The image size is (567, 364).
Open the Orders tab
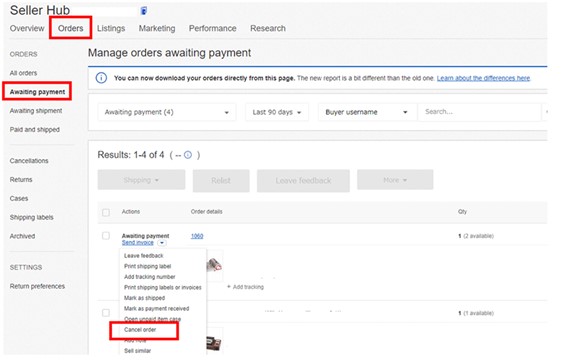71,28
